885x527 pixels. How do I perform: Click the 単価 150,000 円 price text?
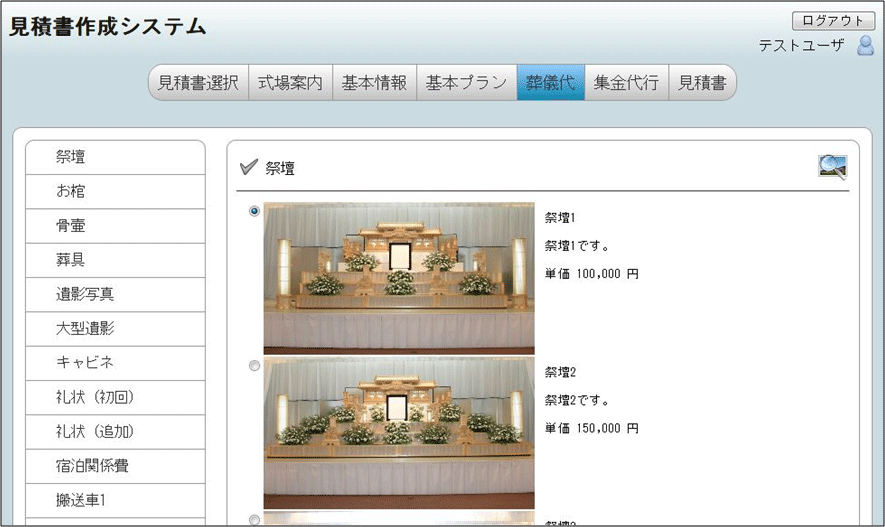[592, 429]
